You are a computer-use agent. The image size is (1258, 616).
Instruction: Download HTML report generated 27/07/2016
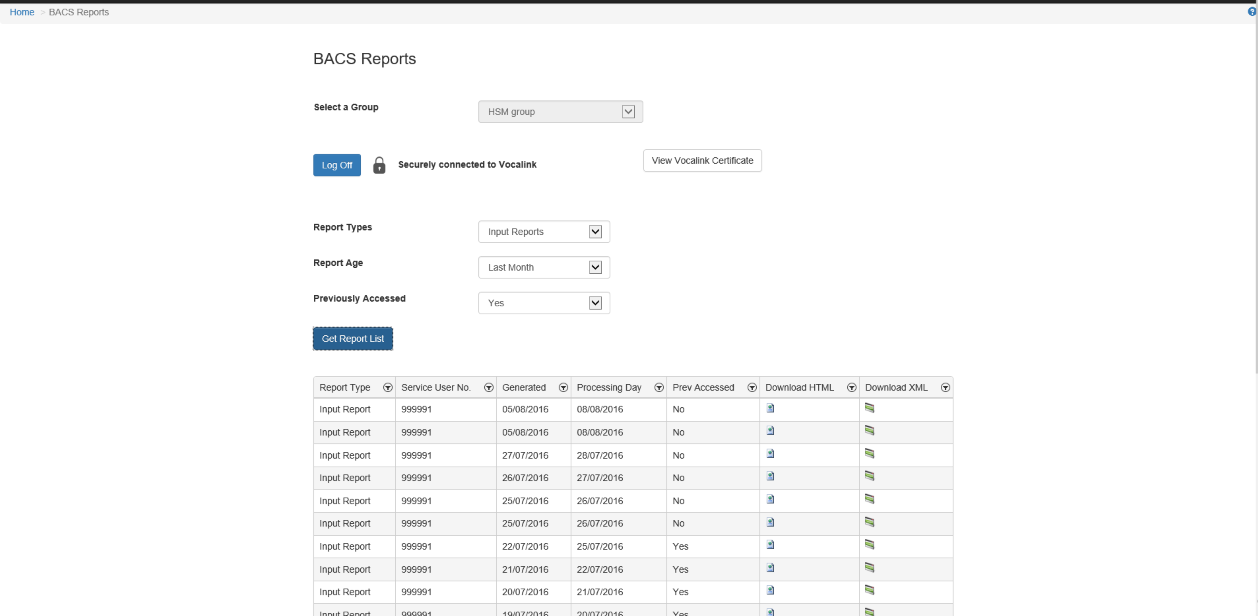[770, 454]
